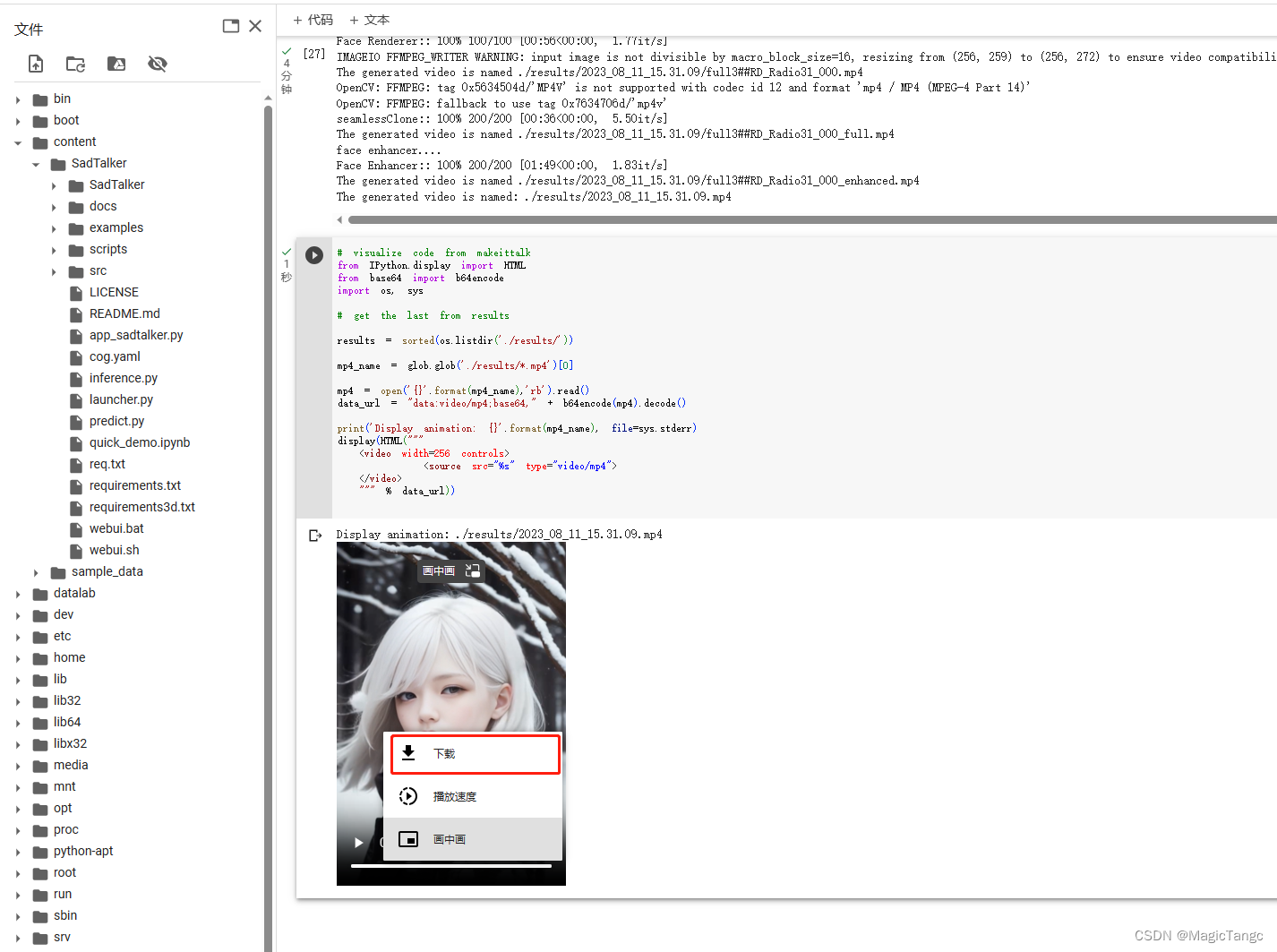The width and height of the screenshot is (1277, 952).
Task: Click the upload file icon
Action: point(36,64)
